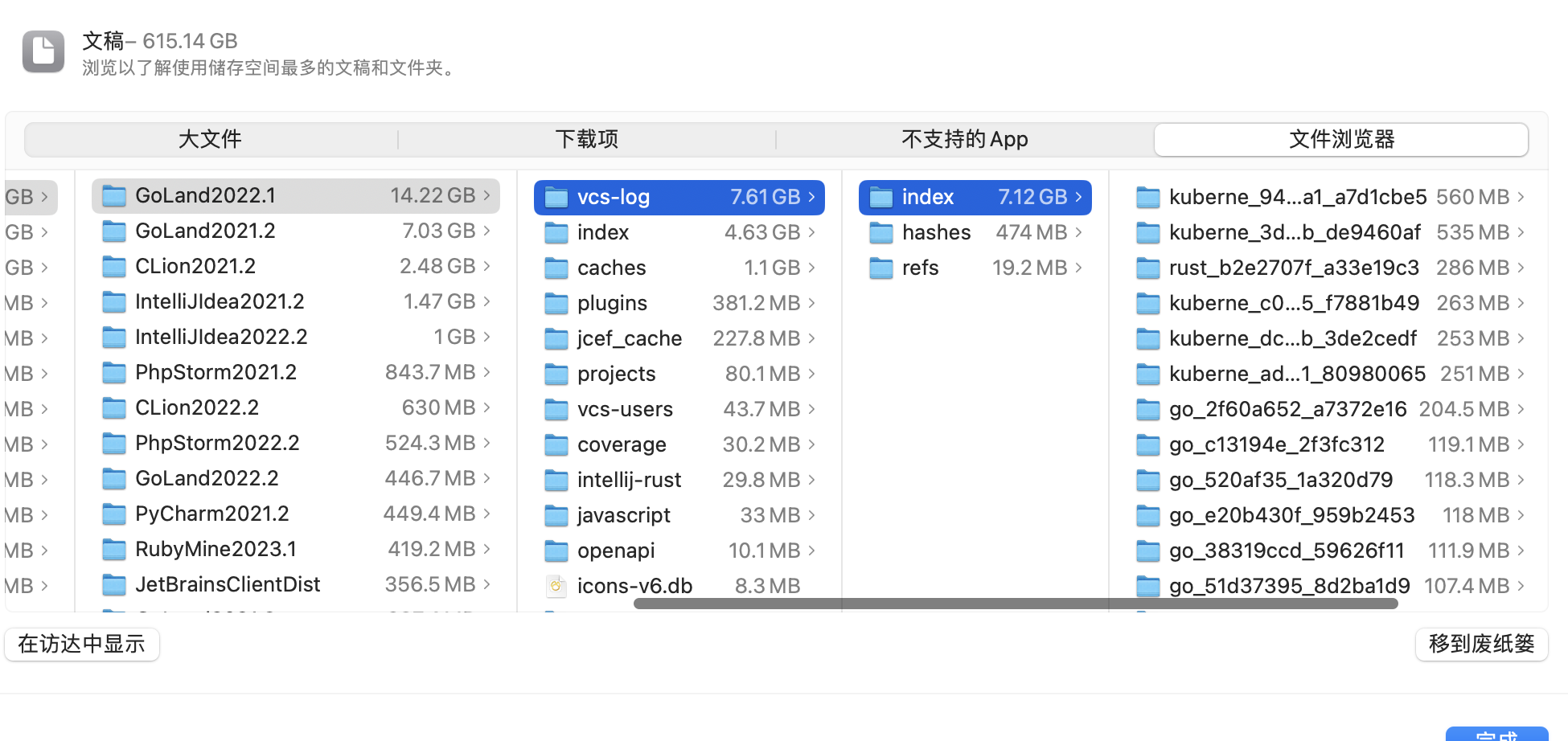Expand the caches folder chevron
This screenshot has width=1568, height=741.
[x=811, y=268]
